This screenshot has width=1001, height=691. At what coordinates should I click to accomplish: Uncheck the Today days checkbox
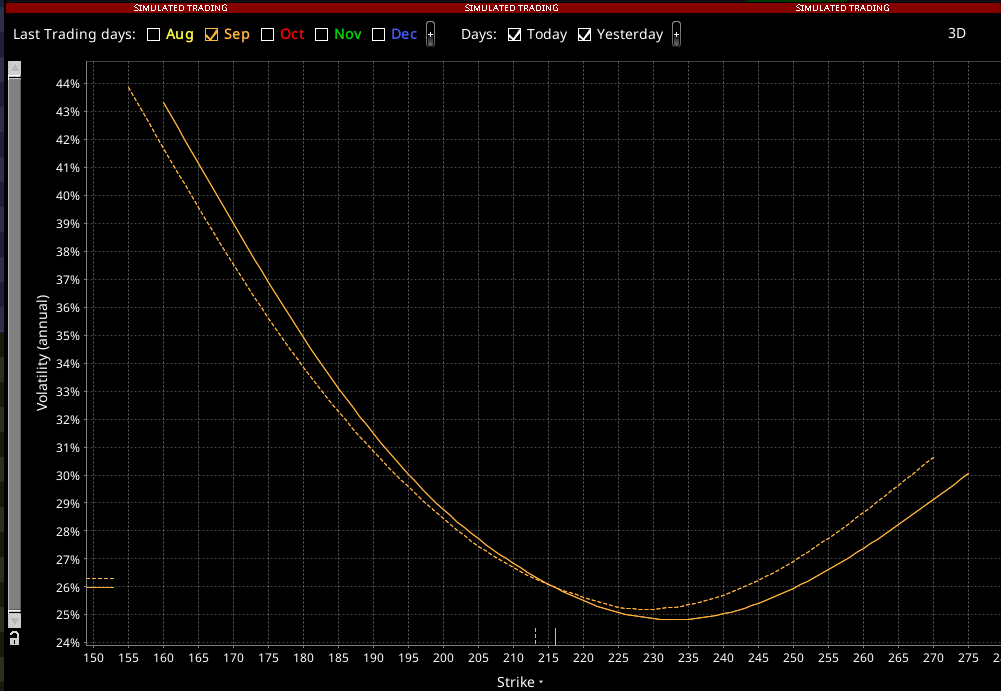pyautogui.click(x=515, y=34)
